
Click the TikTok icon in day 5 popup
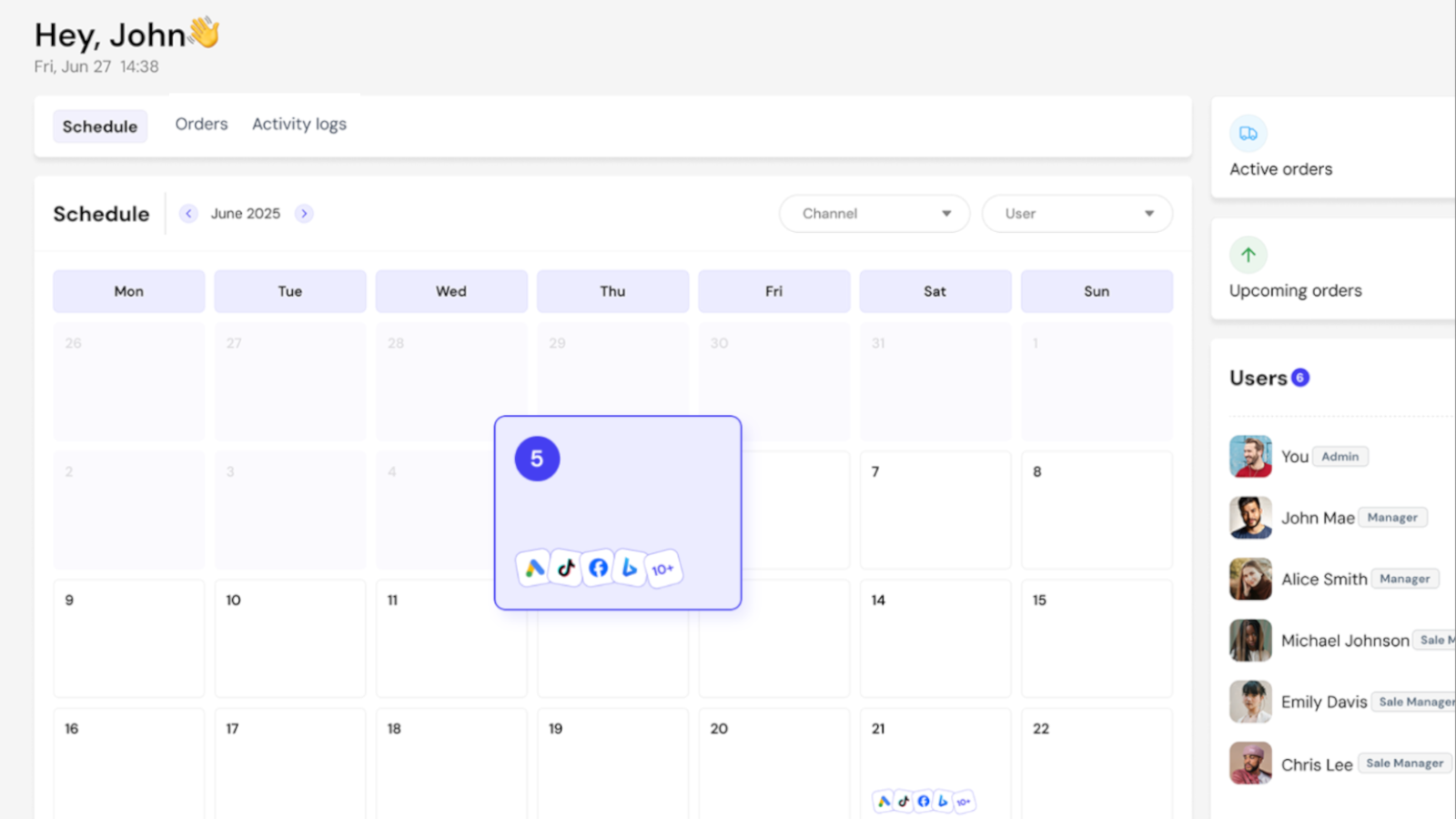[566, 568]
